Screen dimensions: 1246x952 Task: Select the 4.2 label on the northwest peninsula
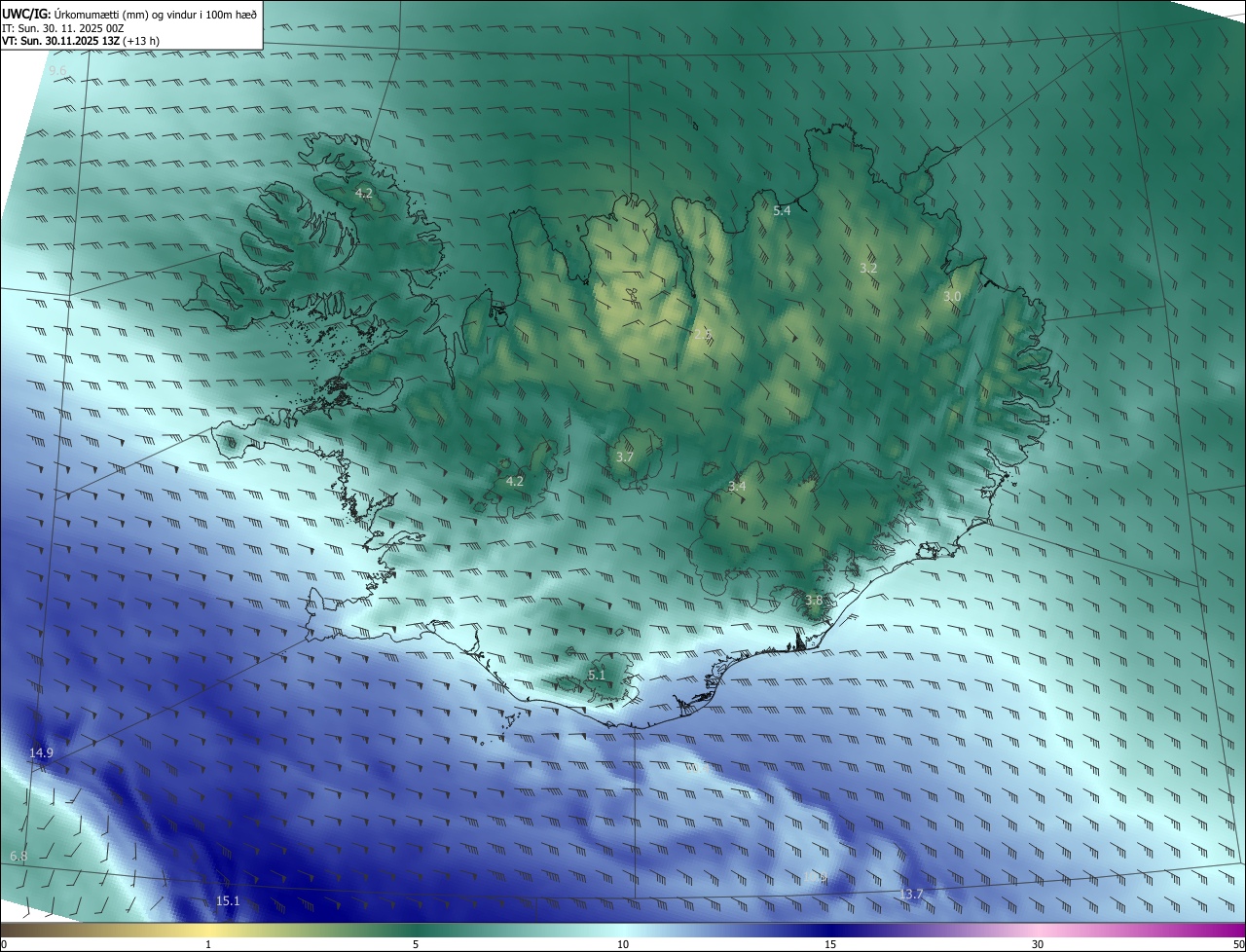coord(363,194)
